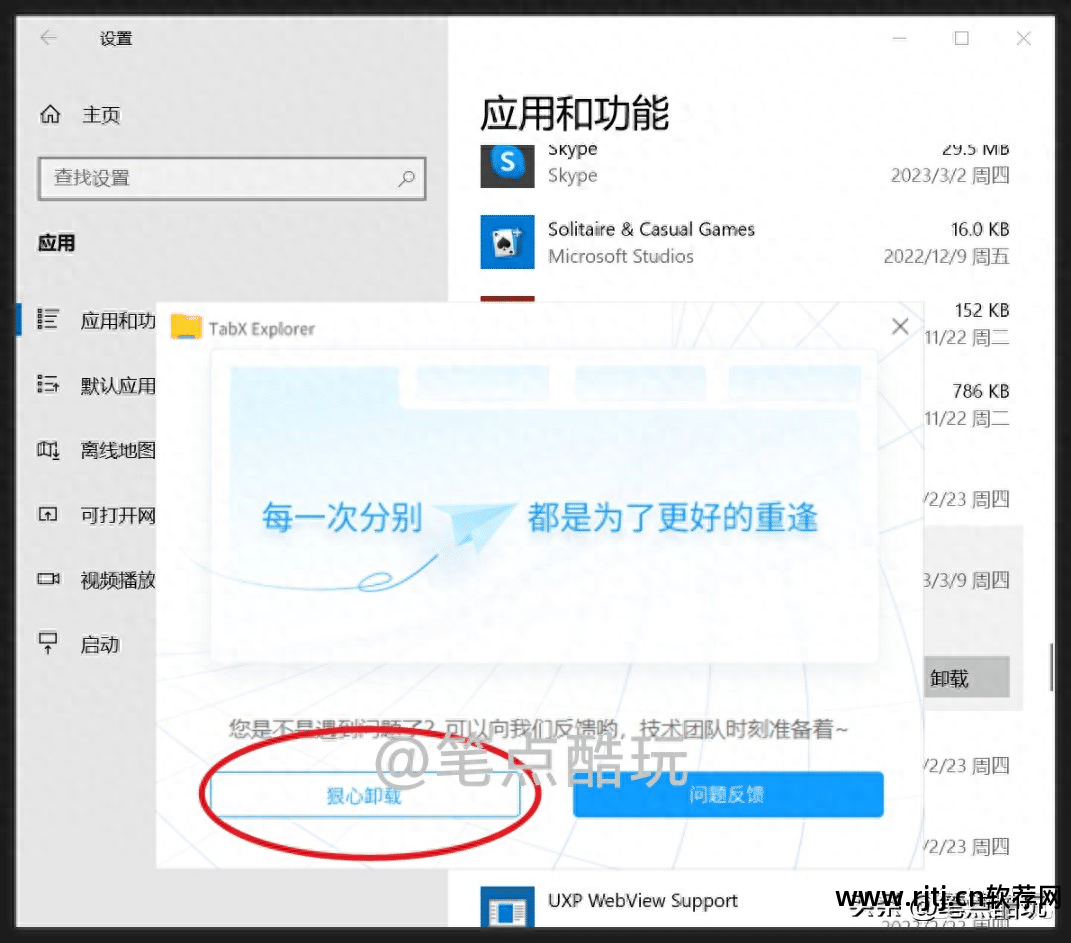The width and height of the screenshot is (1071, 943).
Task: Click the 狠心卸载 uninstall button
Action: pos(365,794)
